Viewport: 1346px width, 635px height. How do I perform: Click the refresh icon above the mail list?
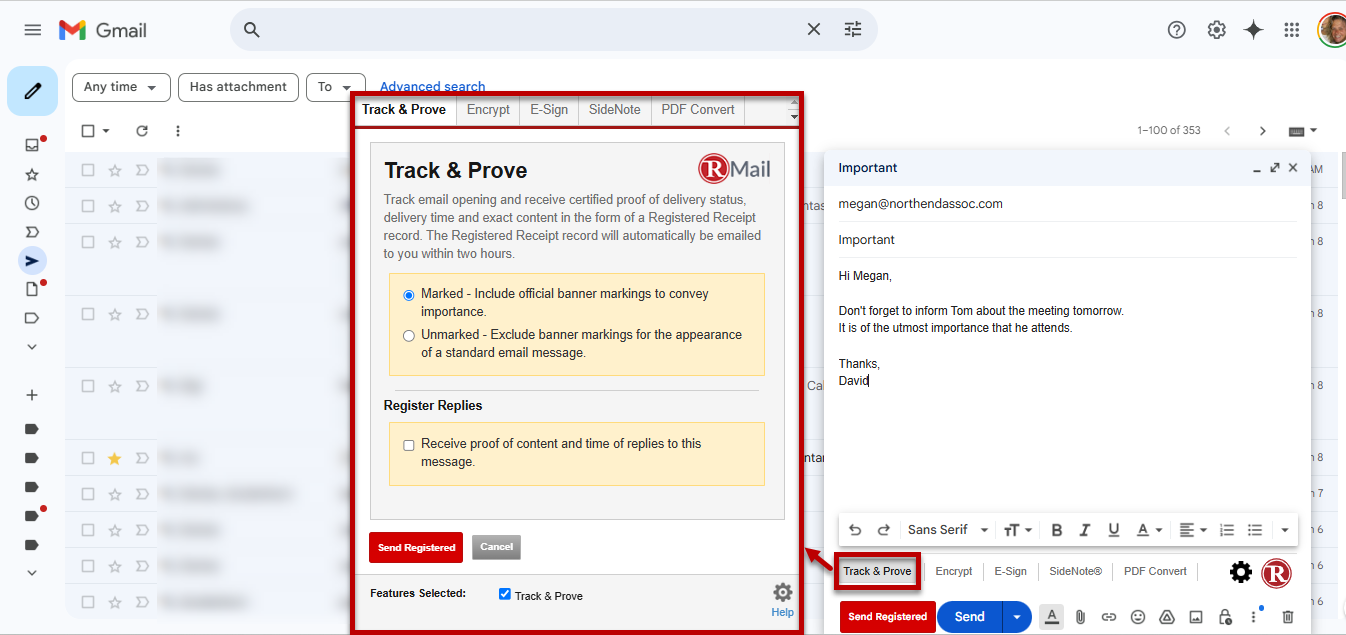tap(142, 131)
